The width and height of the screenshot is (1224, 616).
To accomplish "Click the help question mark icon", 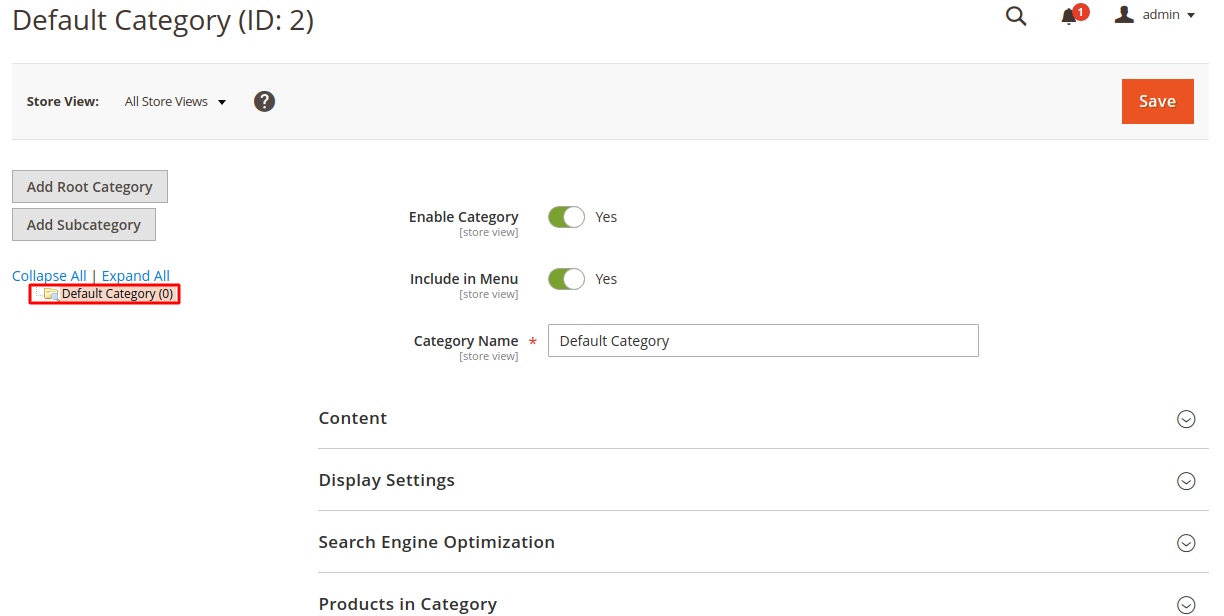I will click(x=264, y=101).
